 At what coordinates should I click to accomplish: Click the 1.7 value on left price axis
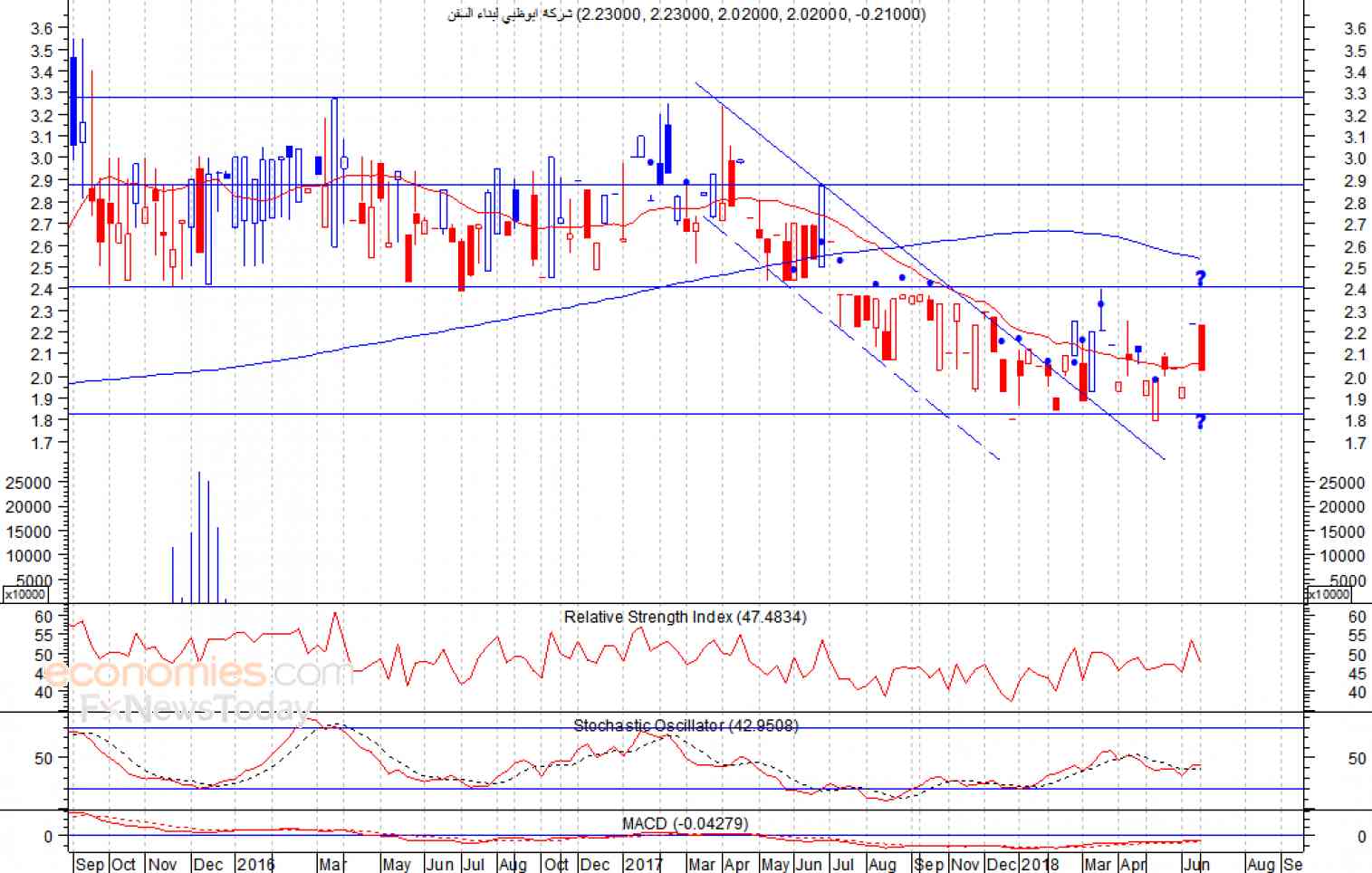click(42, 443)
